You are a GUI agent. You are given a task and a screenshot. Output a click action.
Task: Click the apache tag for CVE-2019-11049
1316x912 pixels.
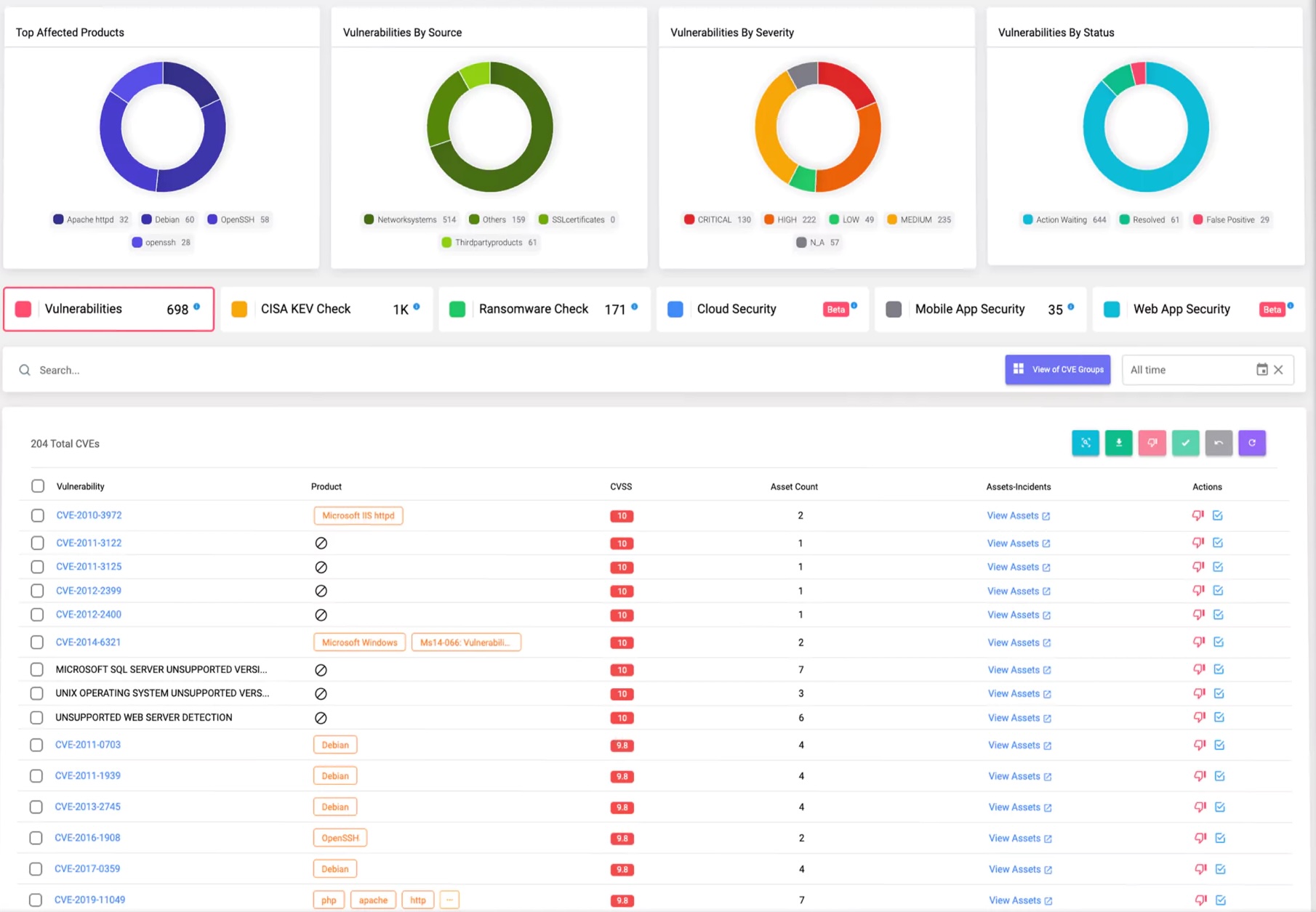[x=373, y=900]
